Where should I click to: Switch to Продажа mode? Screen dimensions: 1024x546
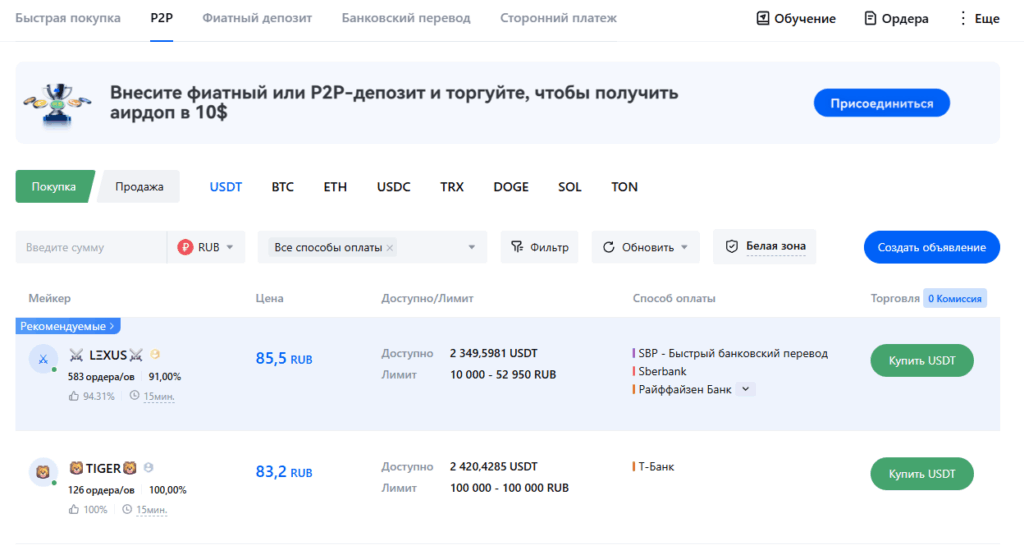click(x=139, y=187)
